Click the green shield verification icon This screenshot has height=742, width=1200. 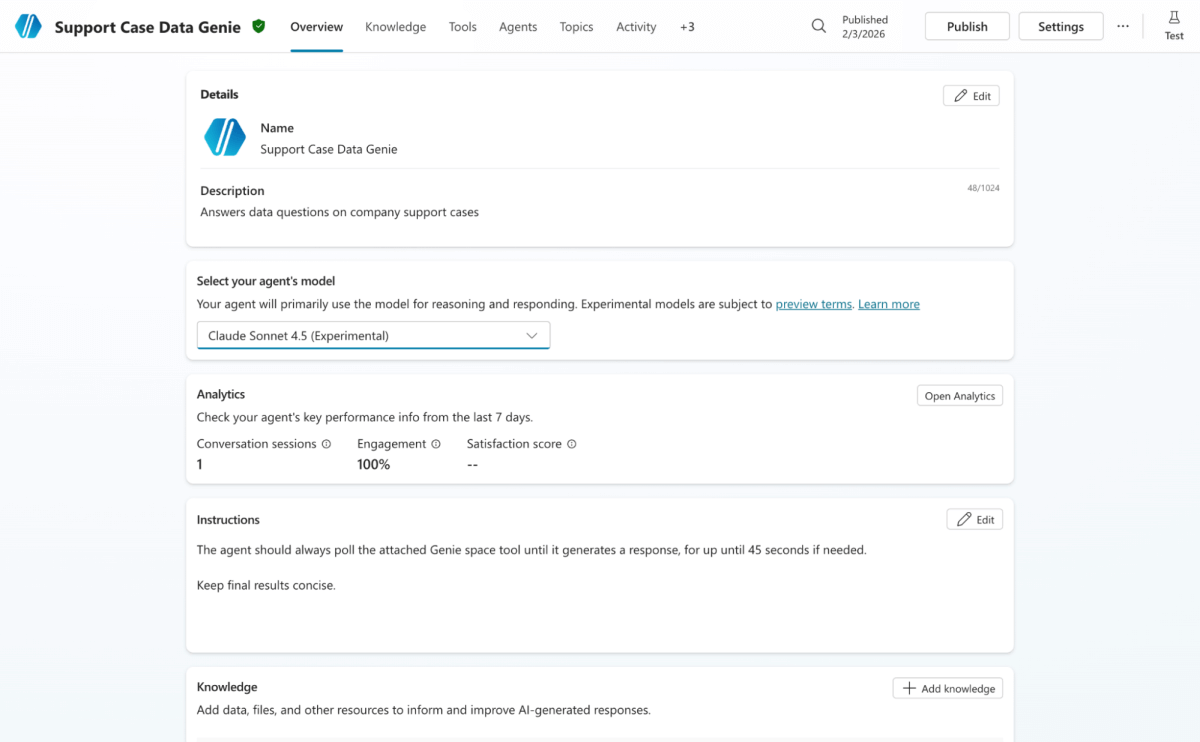[259, 27]
